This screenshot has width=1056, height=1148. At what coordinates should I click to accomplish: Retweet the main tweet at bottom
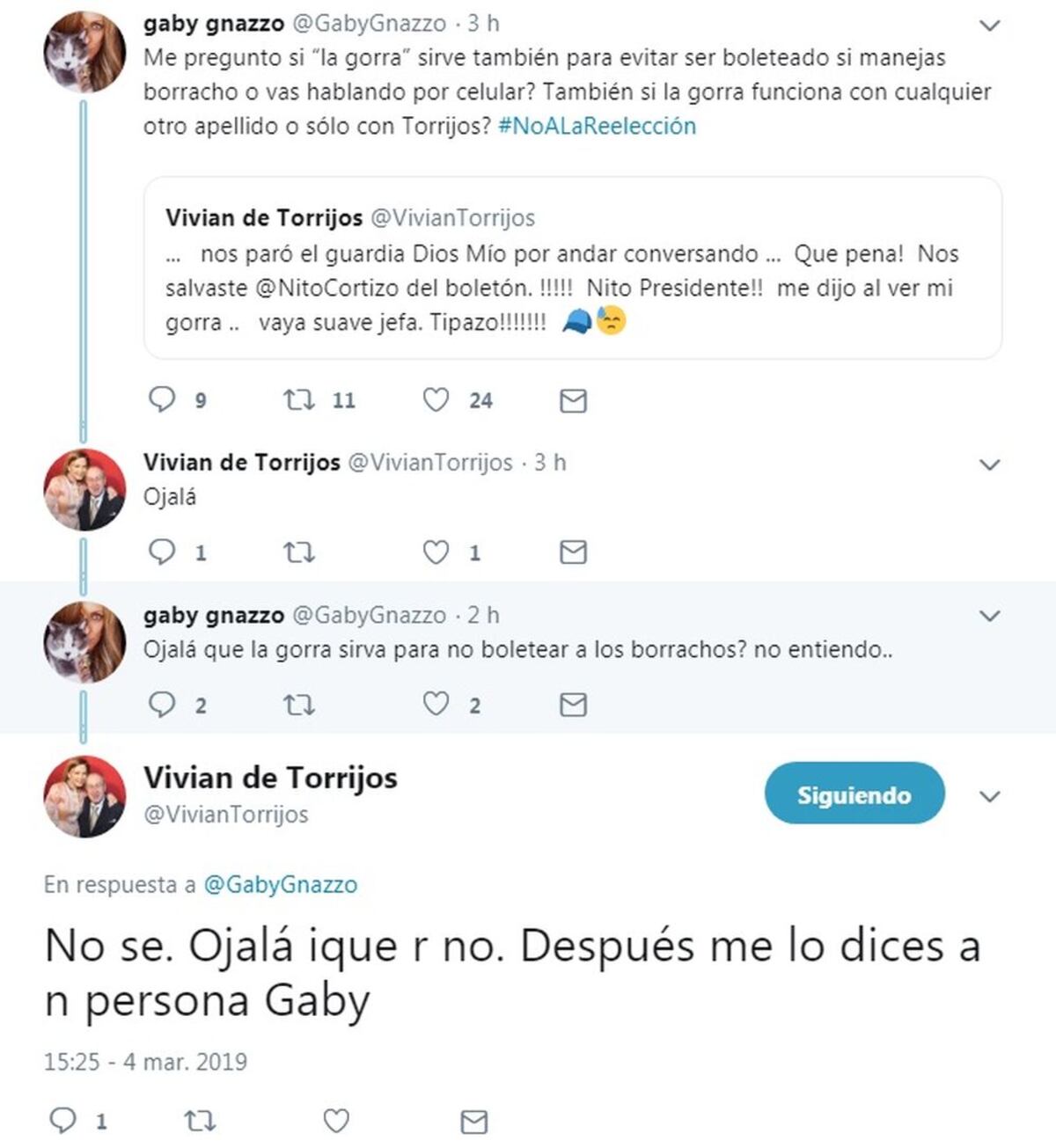(x=199, y=1121)
